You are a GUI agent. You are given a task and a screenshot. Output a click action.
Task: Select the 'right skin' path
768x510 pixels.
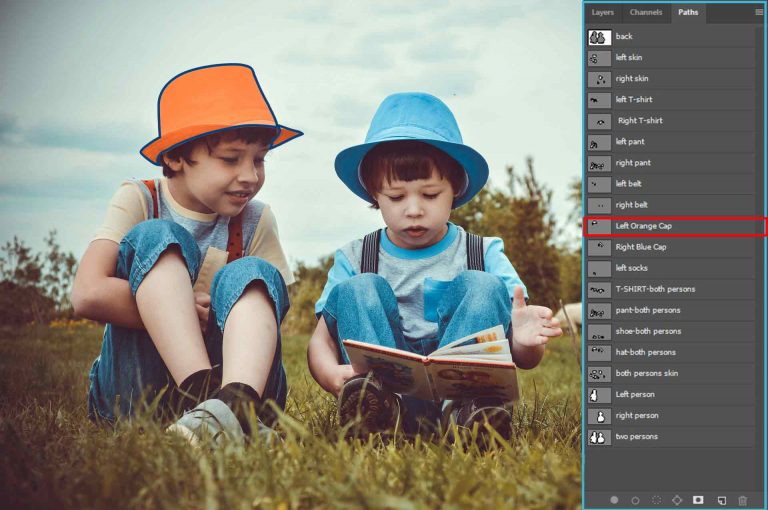point(671,79)
